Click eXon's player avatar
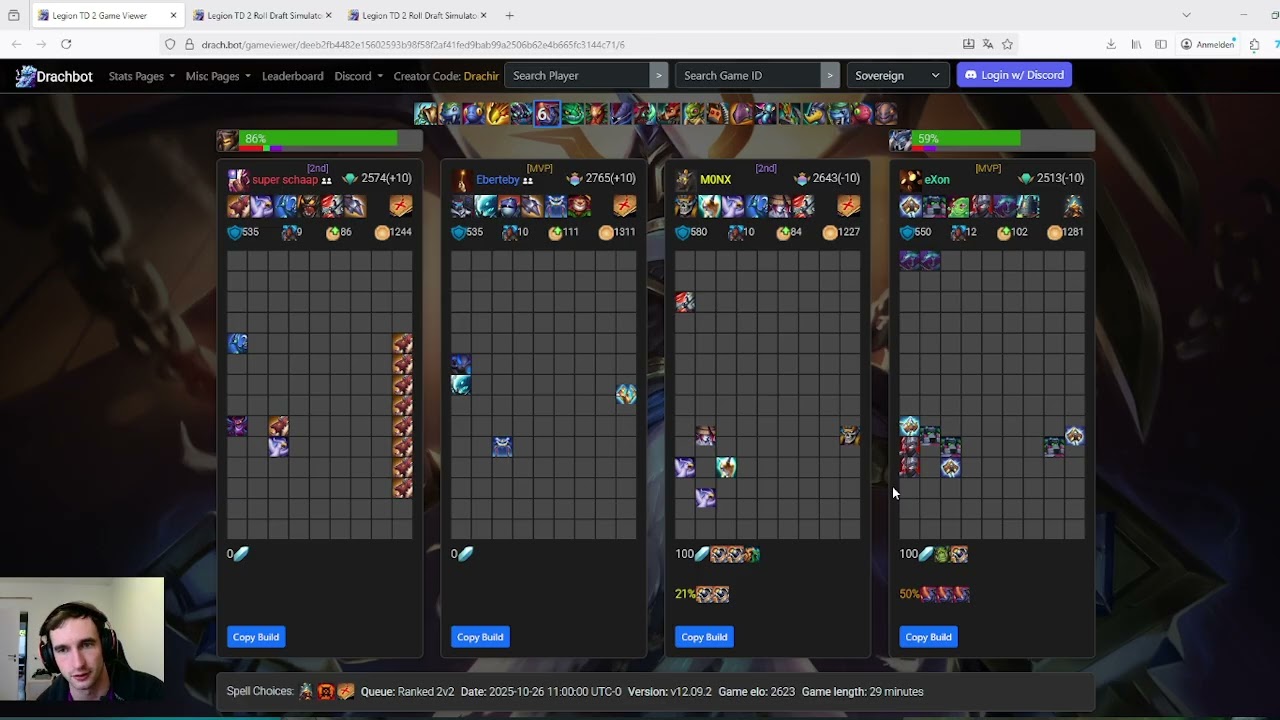This screenshot has width=1280, height=720. [x=910, y=180]
